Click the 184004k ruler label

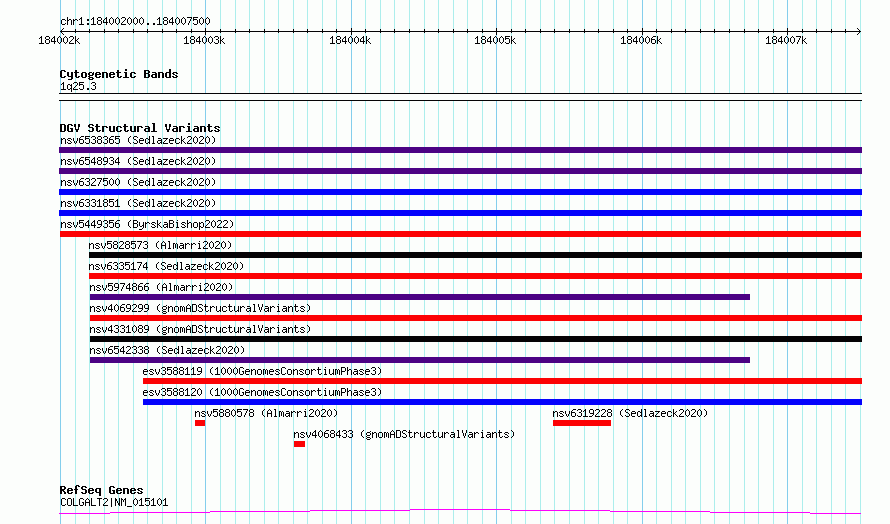(350, 40)
